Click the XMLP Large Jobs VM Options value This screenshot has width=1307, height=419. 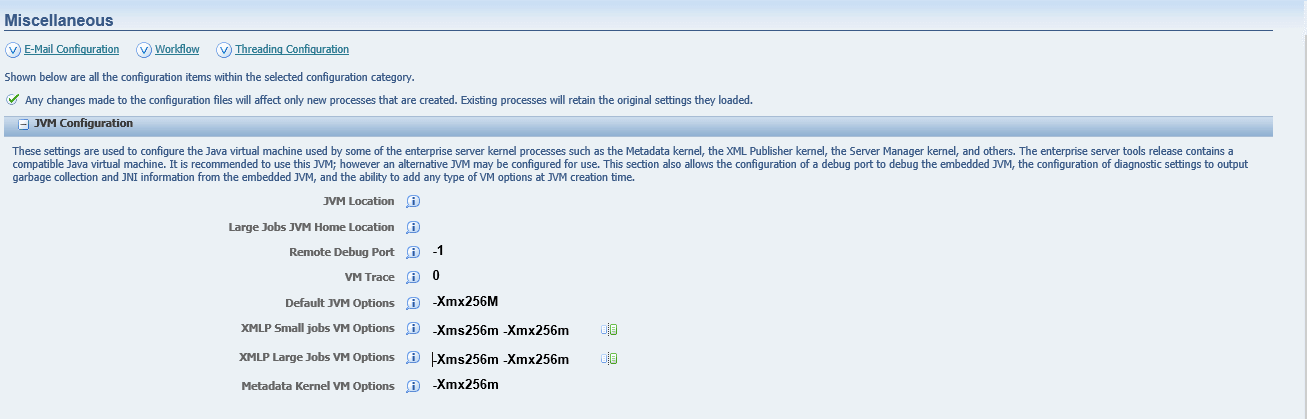click(x=501, y=360)
